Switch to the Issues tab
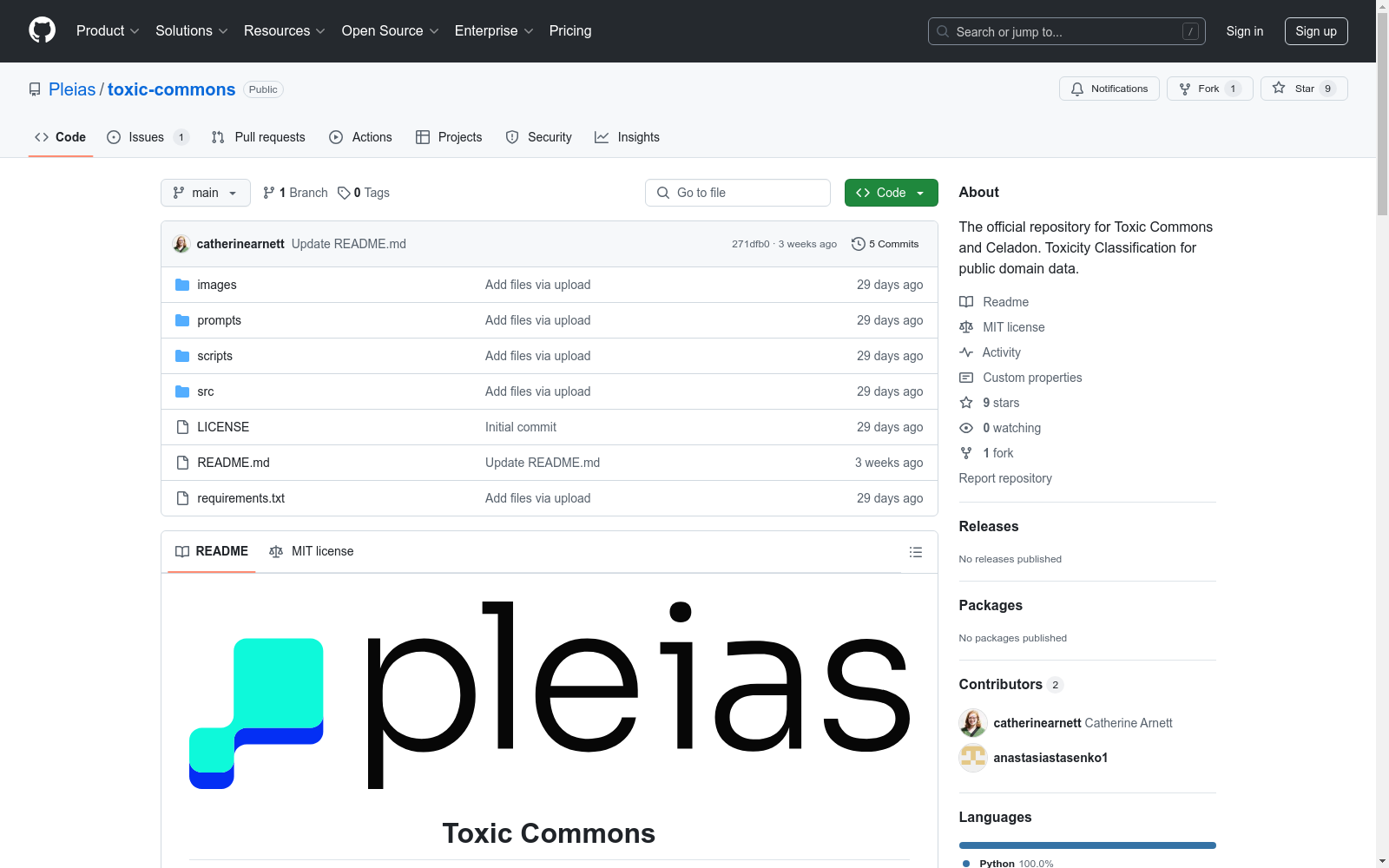This screenshot has height=868, width=1389. coord(148,137)
